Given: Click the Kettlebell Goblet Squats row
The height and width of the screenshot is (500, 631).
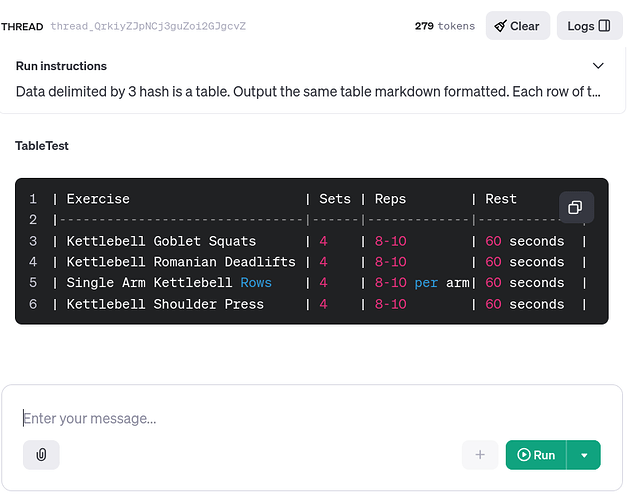Looking at the screenshot, I should [x=319, y=241].
